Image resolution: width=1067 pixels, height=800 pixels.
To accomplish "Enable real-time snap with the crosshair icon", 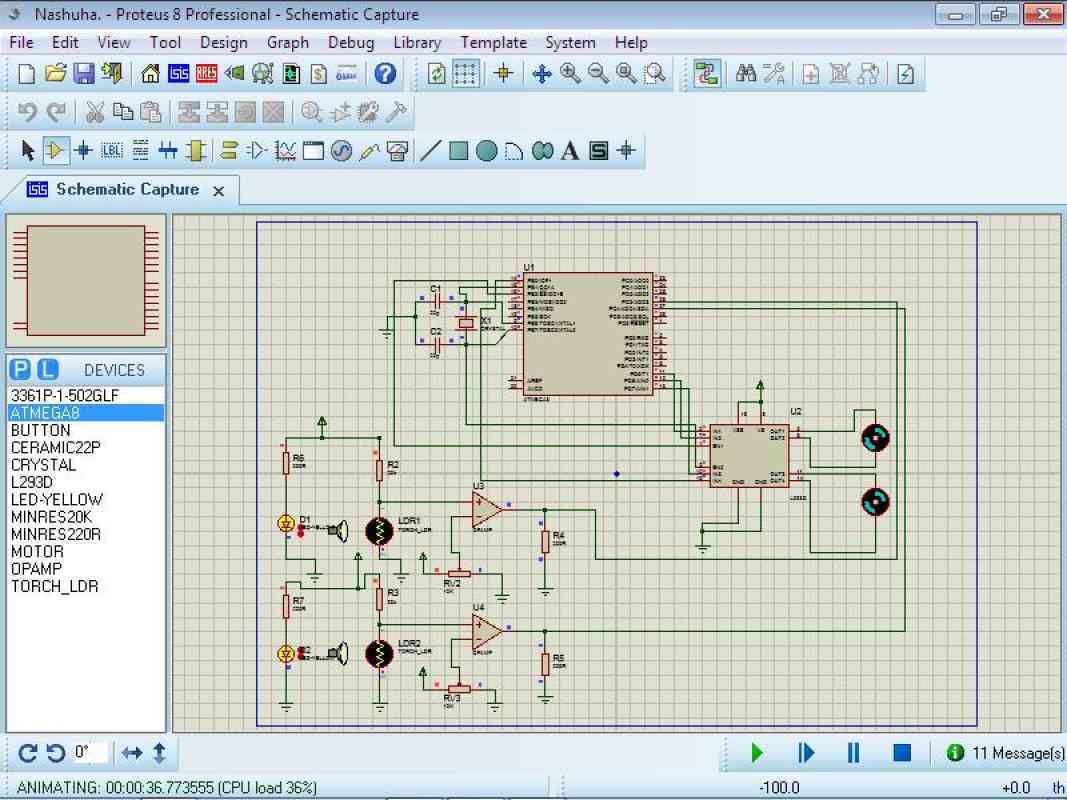I will [x=504, y=73].
